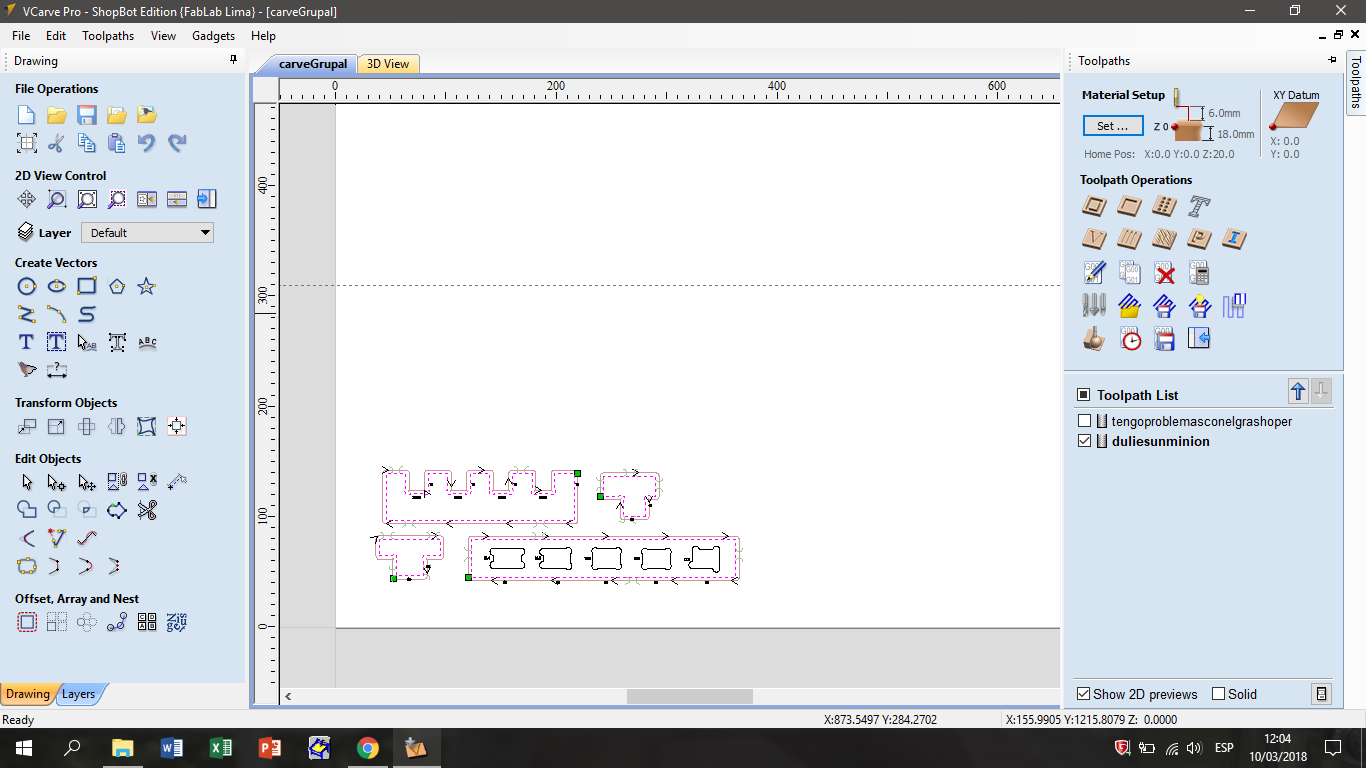Click the Windows Start button
1366x768 pixels.
[x=24, y=748]
